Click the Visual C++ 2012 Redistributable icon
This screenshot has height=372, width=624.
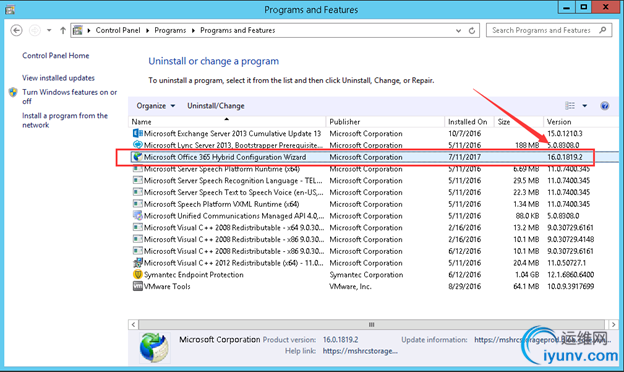[x=137, y=263]
